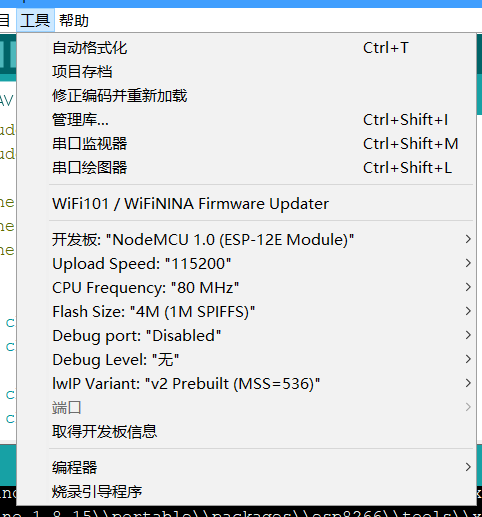Select 自动格式化 auto format entry
The width and height of the screenshot is (482, 517).
246,48
